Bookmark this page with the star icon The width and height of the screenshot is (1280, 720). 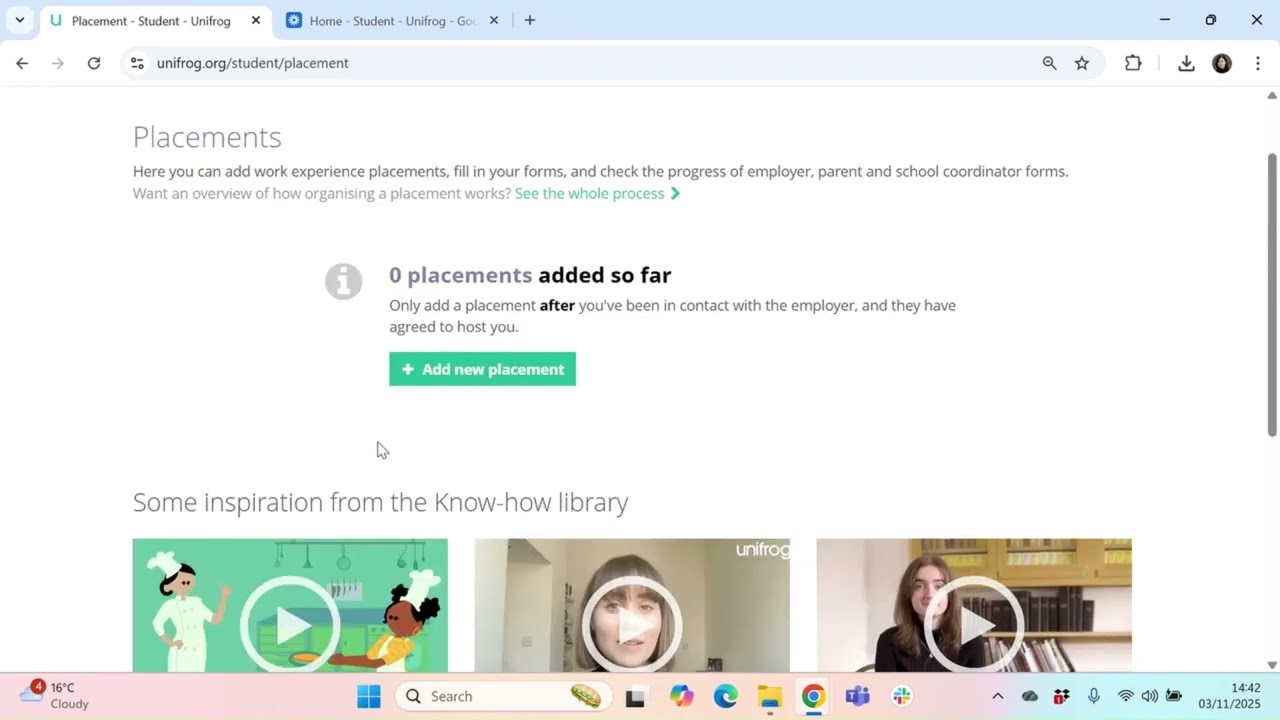coord(1082,63)
